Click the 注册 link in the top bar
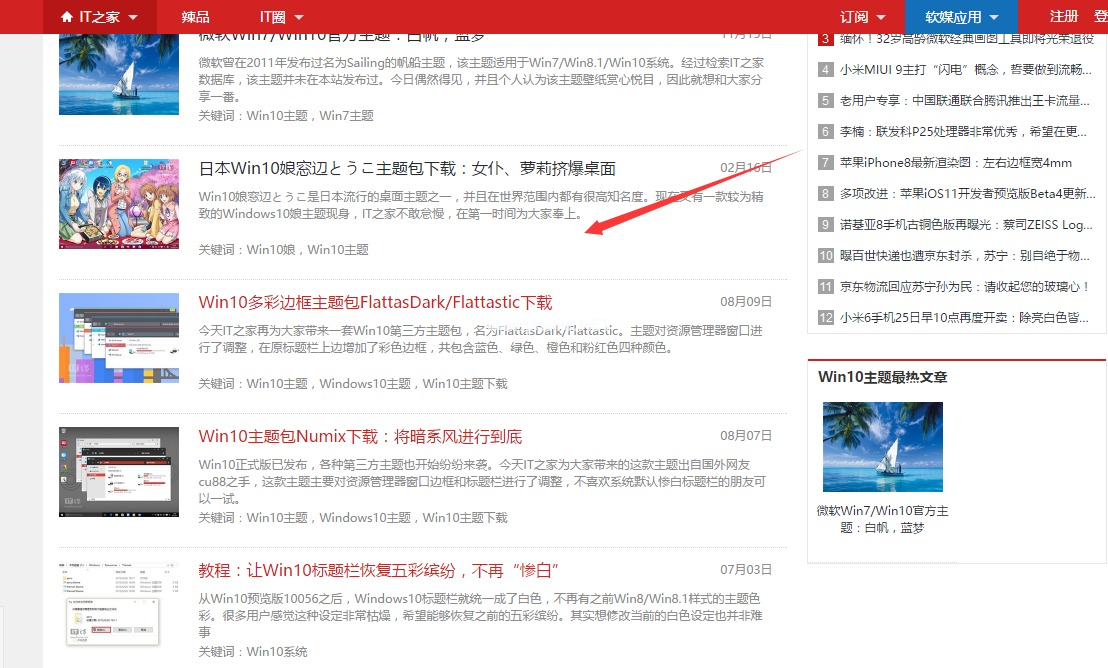 point(1063,17)
